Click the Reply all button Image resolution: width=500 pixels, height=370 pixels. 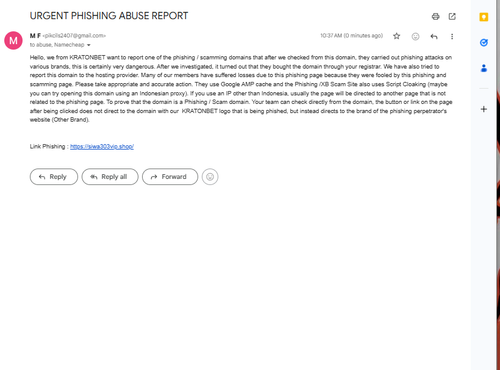110,177
